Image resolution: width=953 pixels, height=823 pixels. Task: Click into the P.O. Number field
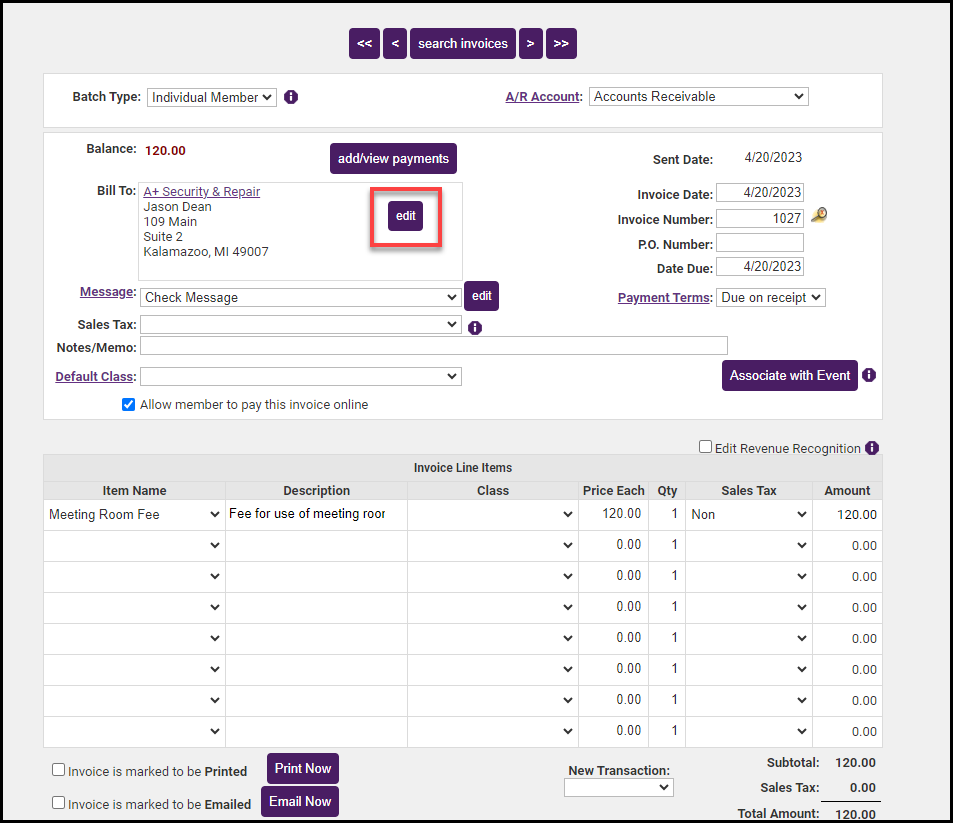point(759,243)
